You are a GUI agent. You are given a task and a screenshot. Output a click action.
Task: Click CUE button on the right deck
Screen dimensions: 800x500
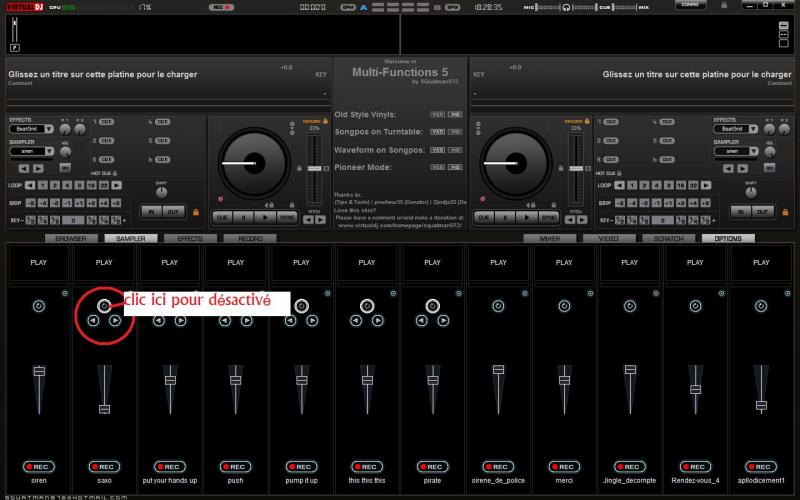tap(483, 216)
